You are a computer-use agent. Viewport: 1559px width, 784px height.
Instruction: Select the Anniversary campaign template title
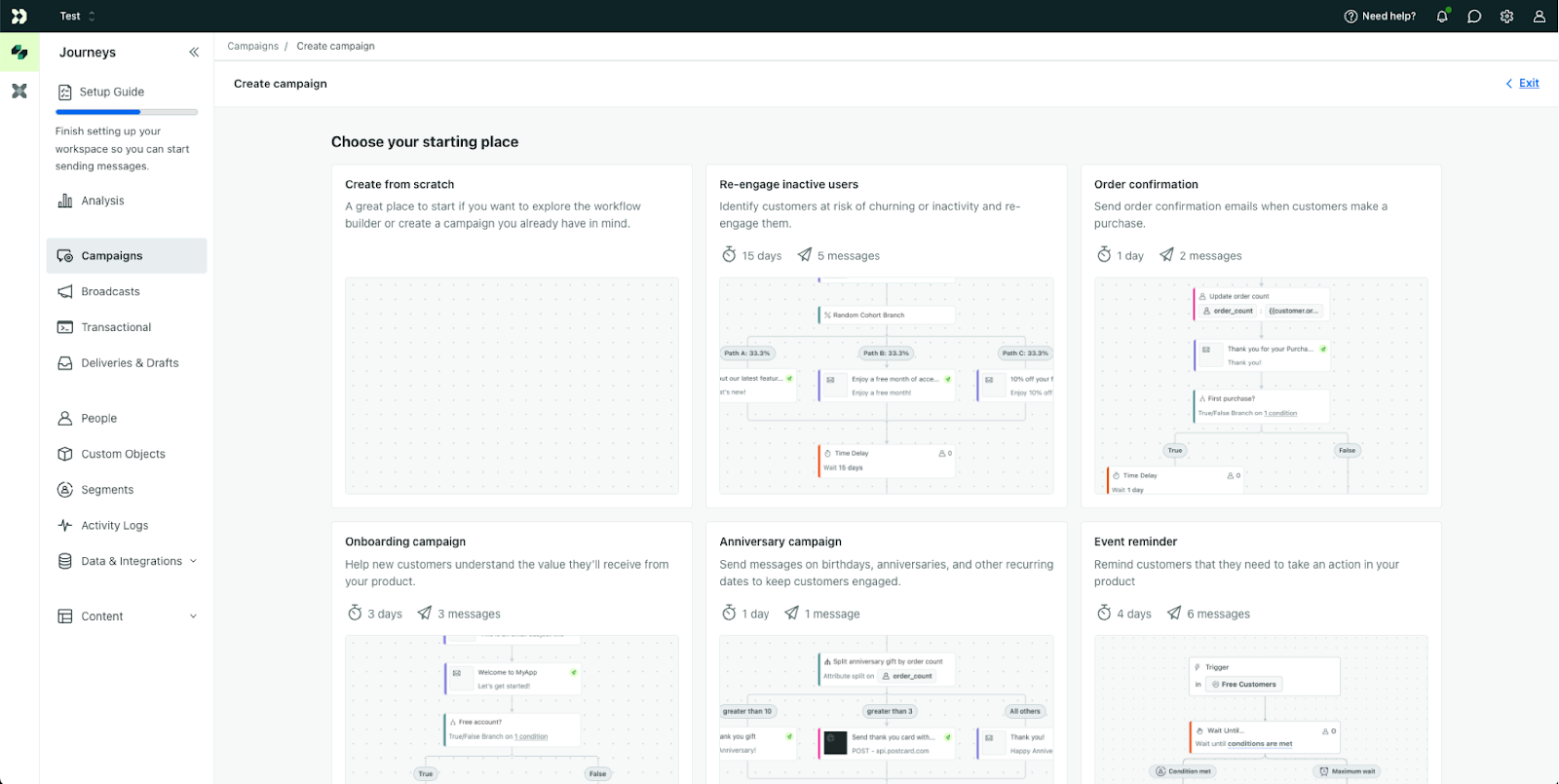coord(780,542)
